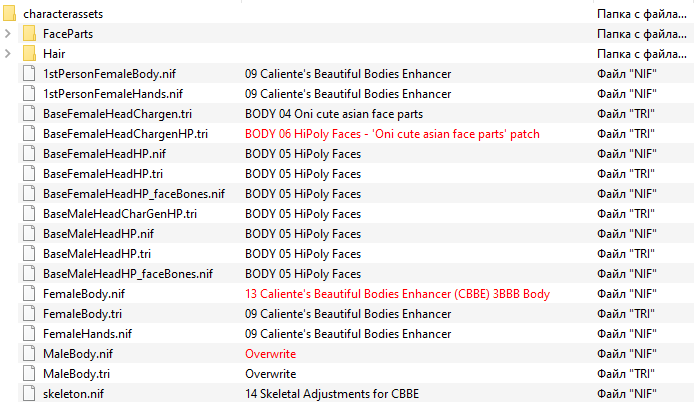Click the characterassets folder icon
This screenshot has height=402, width=694.
tap(10, 13)
